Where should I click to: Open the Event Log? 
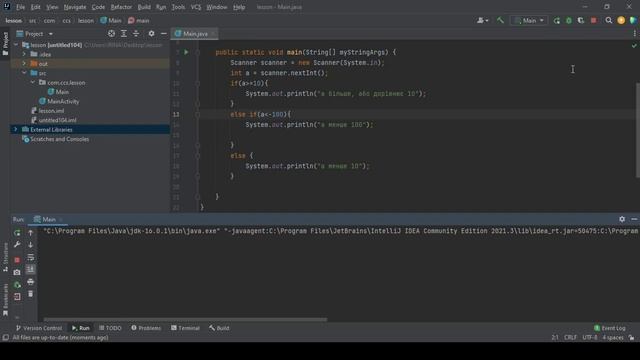click(610, 328)
